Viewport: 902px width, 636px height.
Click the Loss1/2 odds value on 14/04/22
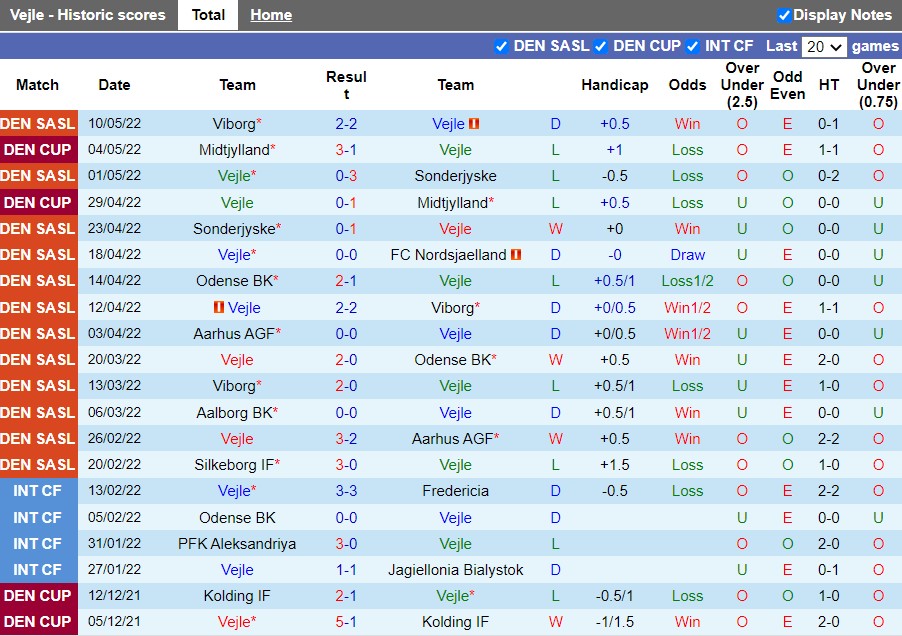click(687, 281)
